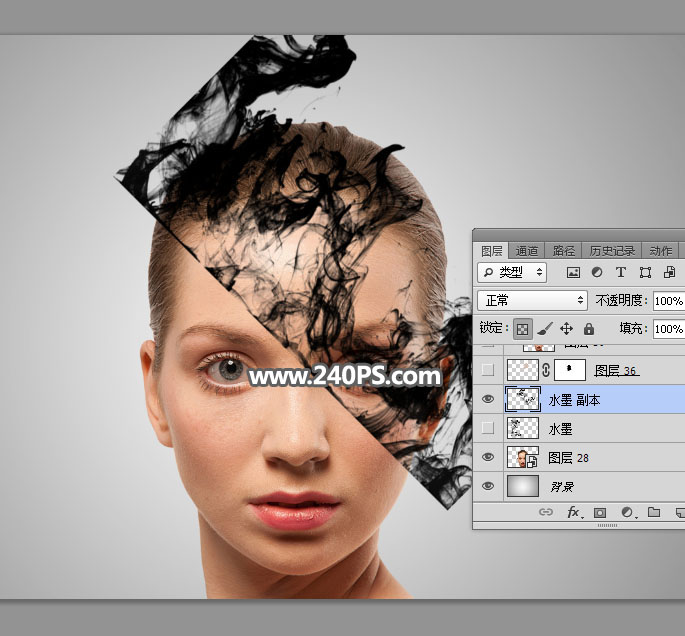
Task: Select layer named 图层 28
Action: (568, 458)
